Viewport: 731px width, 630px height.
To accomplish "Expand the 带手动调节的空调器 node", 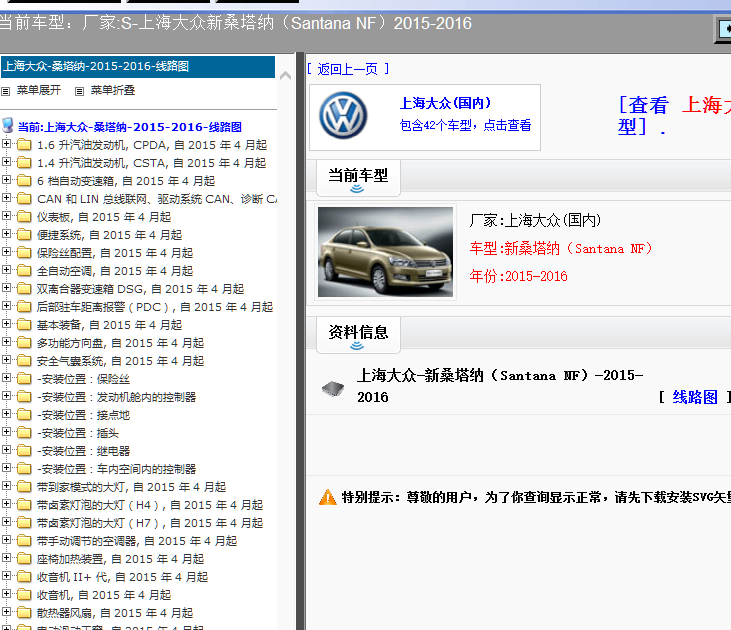I will (7, 540).
